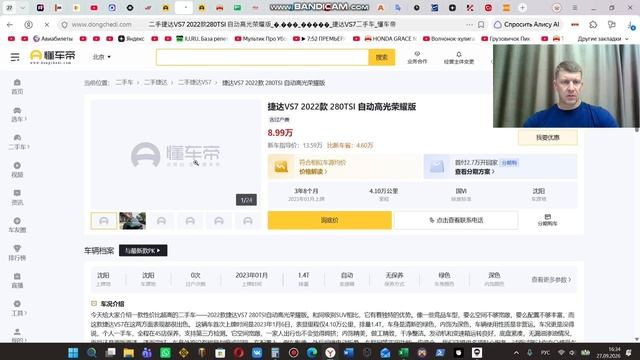Click the yellow 询底价 button

pos(330,220)
